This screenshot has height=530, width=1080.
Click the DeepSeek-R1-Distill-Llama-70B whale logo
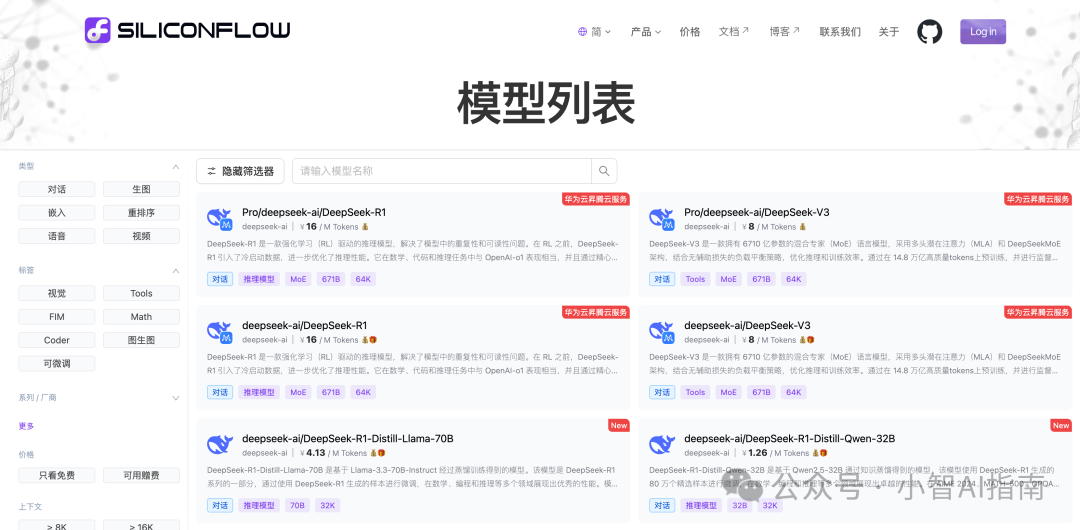(220, 445)
